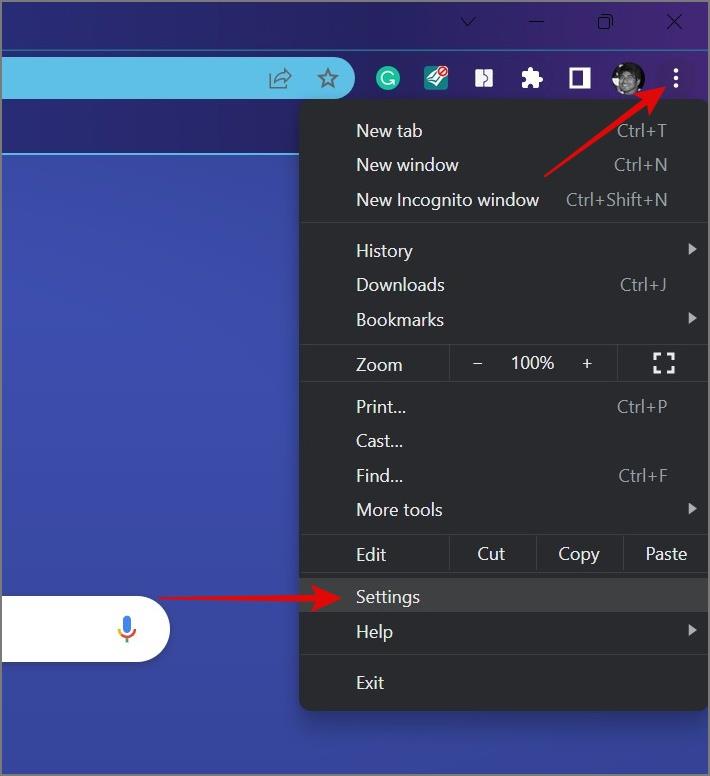Click the green extension icon with red badge

click(x=436, y=78)
